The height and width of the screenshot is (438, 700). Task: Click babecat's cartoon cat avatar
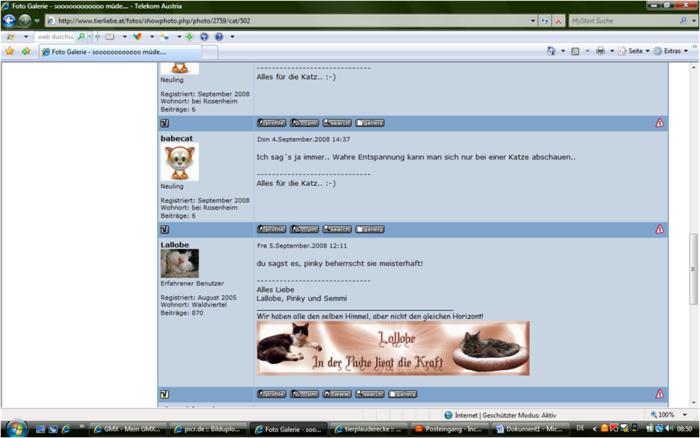tap(179, 161)
